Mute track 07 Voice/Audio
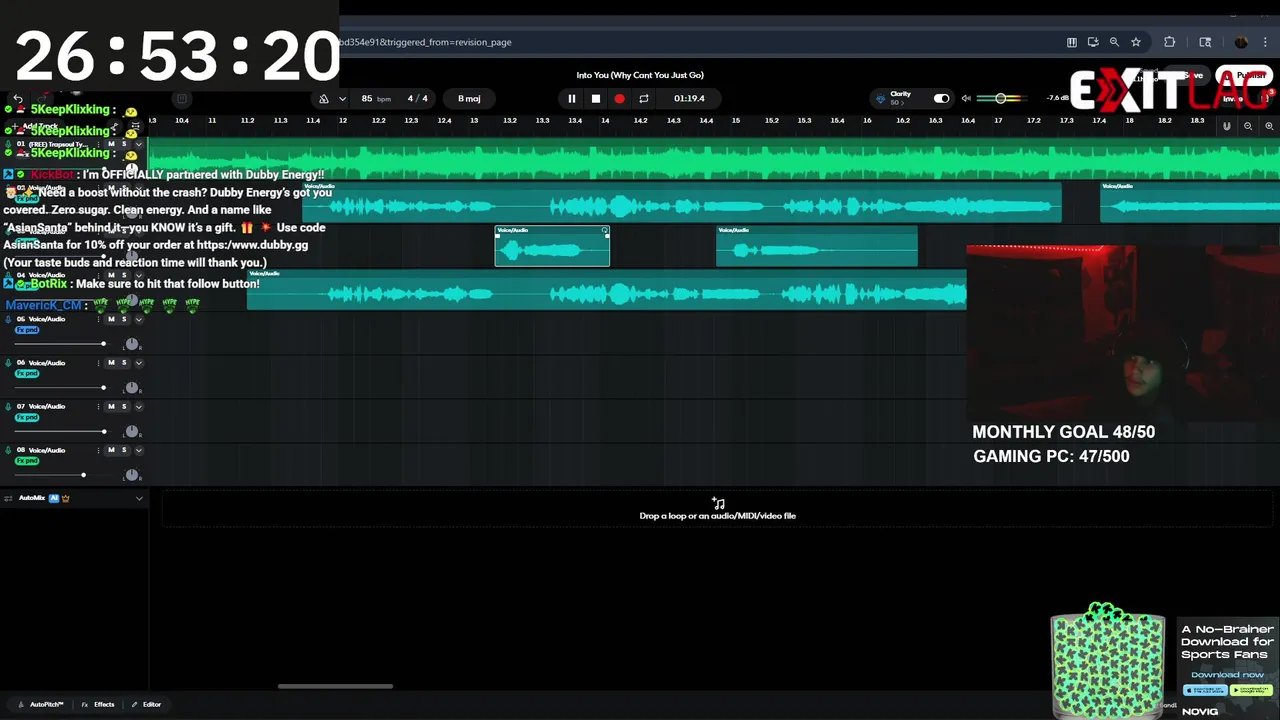This screenshot has width=1280, height=720. [111, 406]
